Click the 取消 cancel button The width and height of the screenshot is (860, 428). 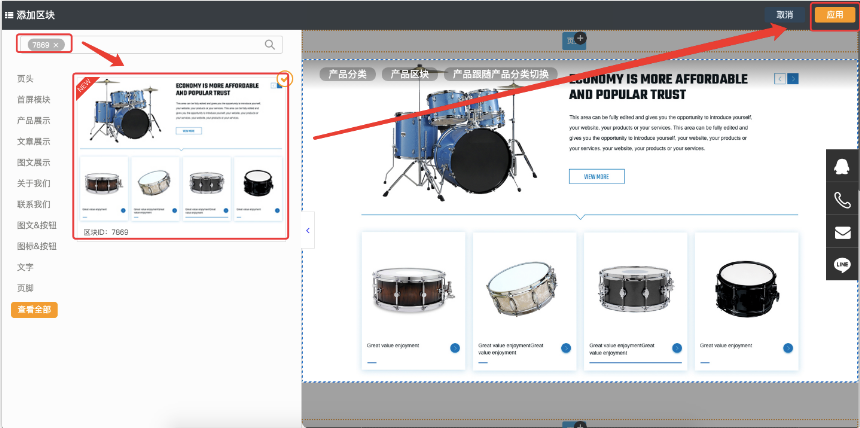(785, 15)
